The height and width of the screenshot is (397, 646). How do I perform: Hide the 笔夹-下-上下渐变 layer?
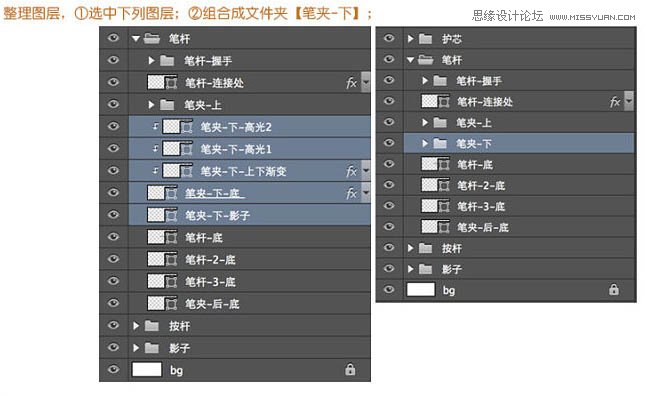(x=113, y=170)
